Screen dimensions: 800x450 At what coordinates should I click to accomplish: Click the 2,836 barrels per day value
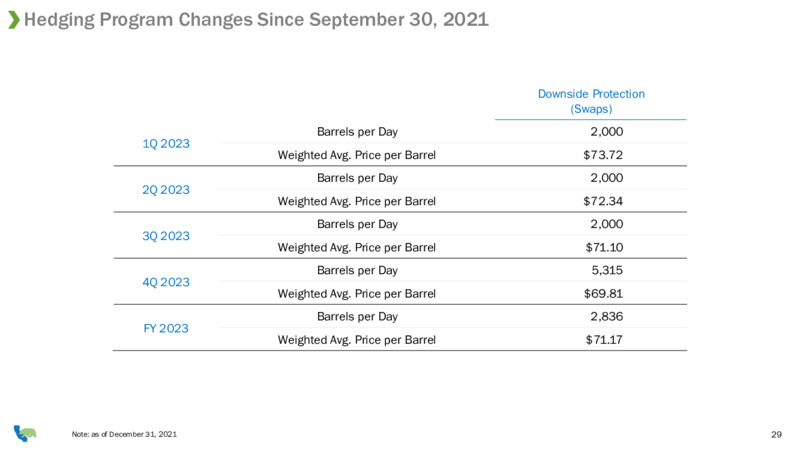pyautogui.click(x=607, y=317)
